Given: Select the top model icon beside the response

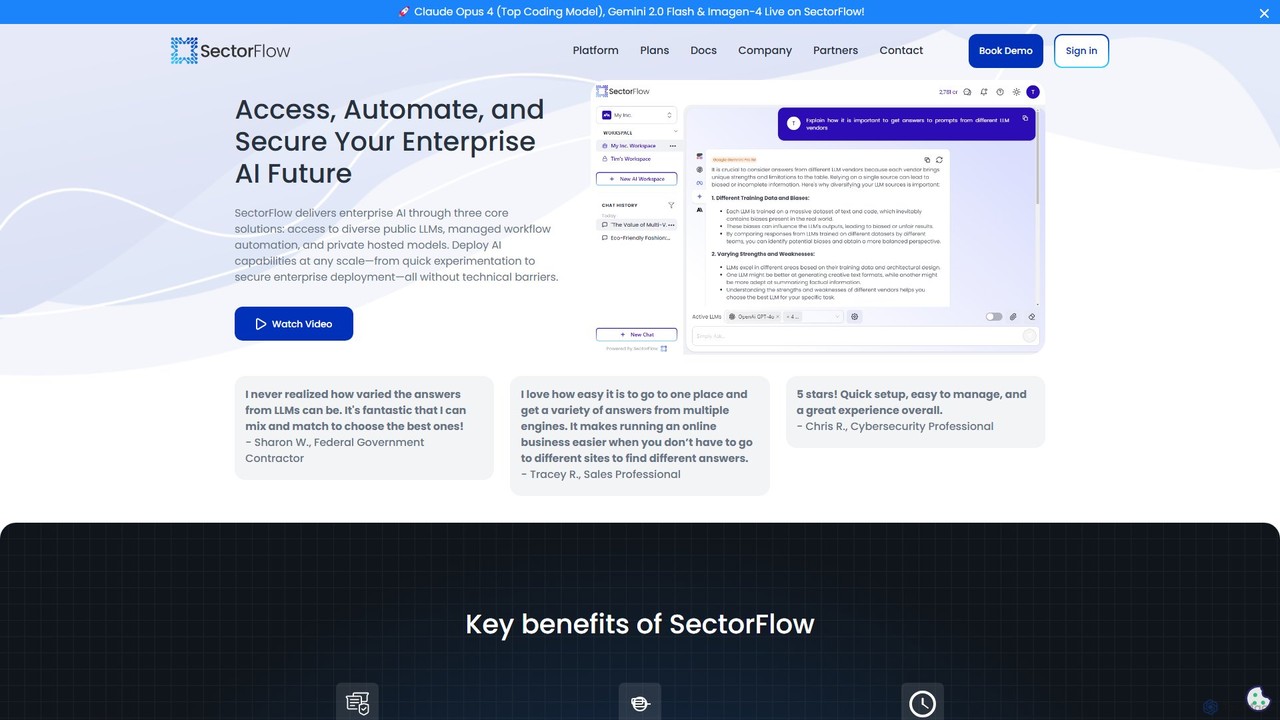Looking at the screenshot, I should 700,156.
